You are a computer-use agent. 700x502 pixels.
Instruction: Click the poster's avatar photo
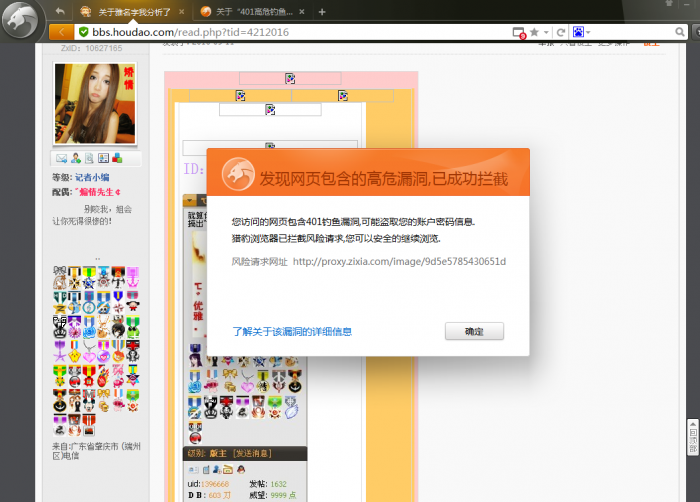pyautogui.click(x=95, y=104)
